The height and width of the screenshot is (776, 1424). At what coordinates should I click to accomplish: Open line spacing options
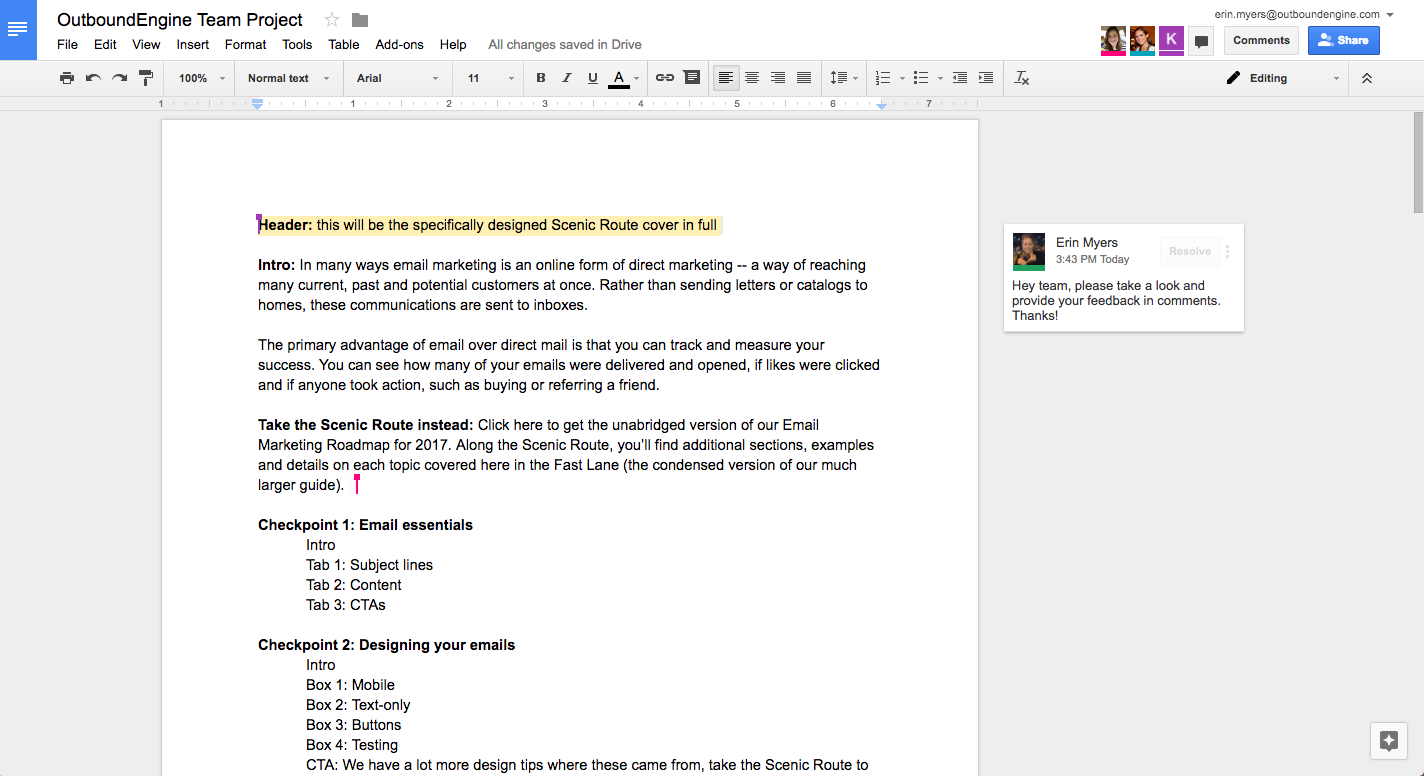point(843,78)
